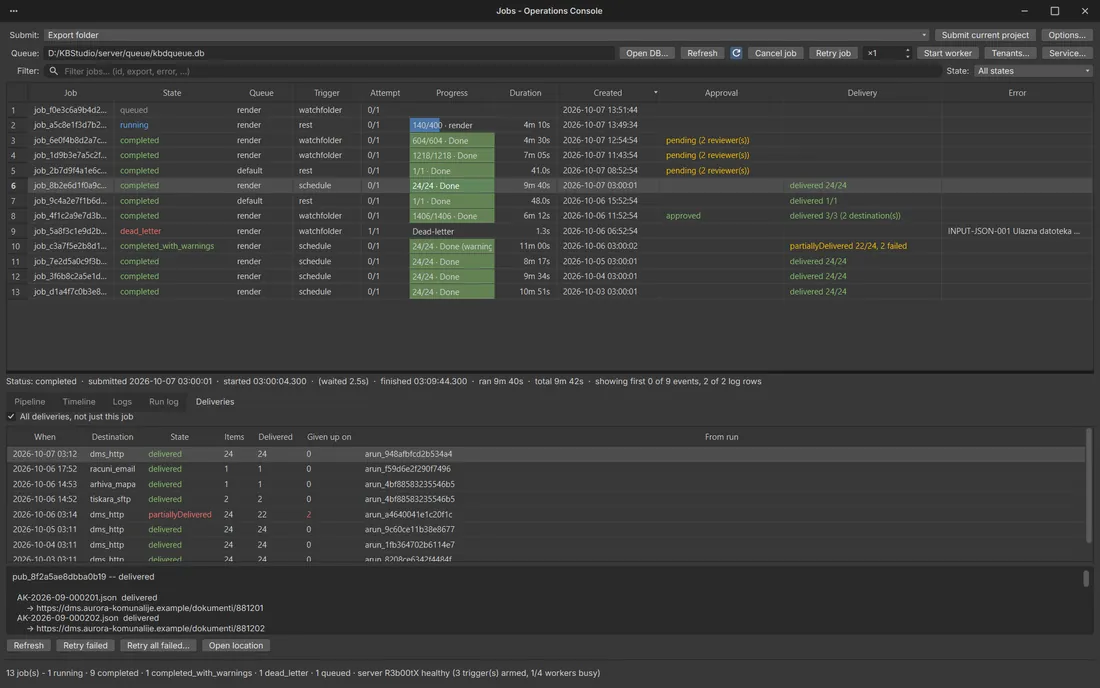Open the Submit Export folder dropdown
Image resolution: width=1100 pixels, height=688 pixels.
coord(486,35)
